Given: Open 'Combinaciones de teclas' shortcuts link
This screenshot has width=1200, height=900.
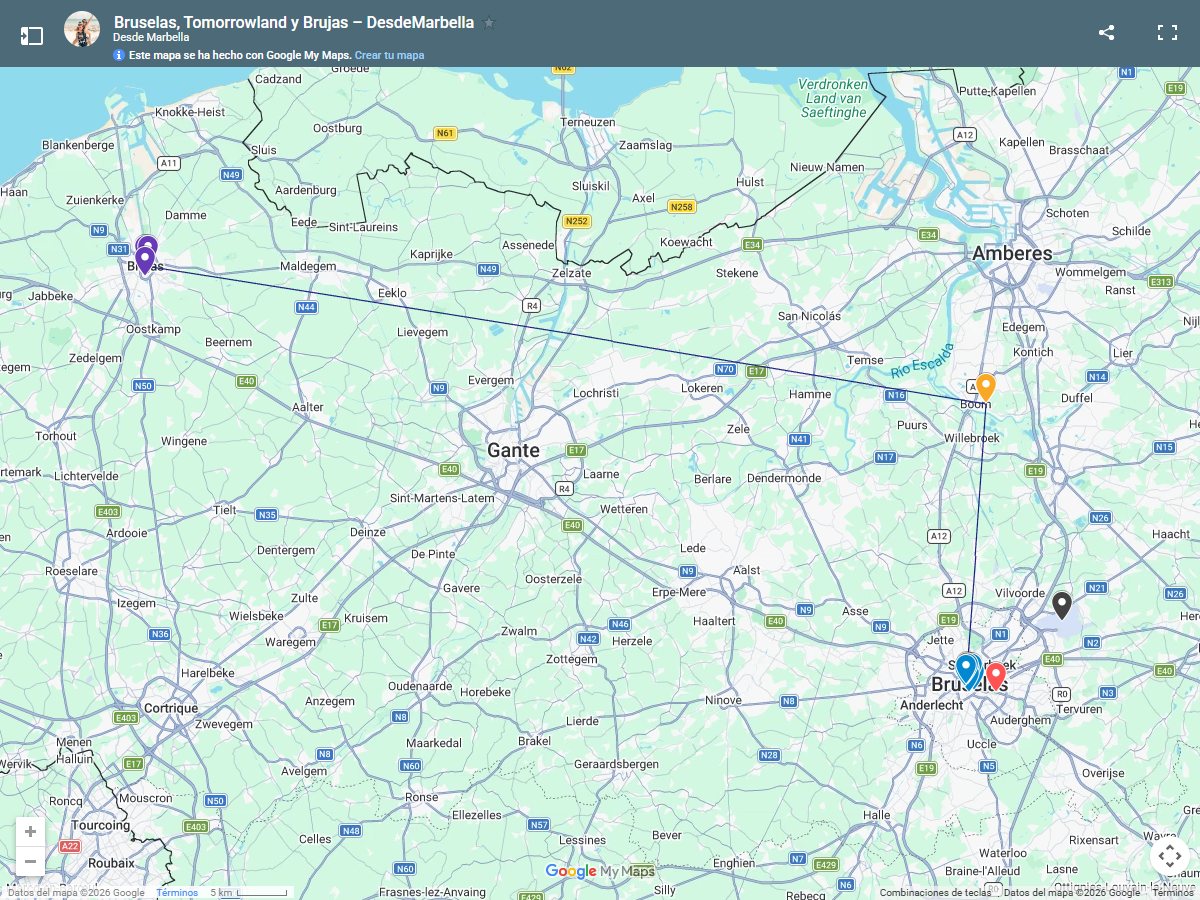Looking at the screenshot, I should pyautogui.click(x=936, y=893).
